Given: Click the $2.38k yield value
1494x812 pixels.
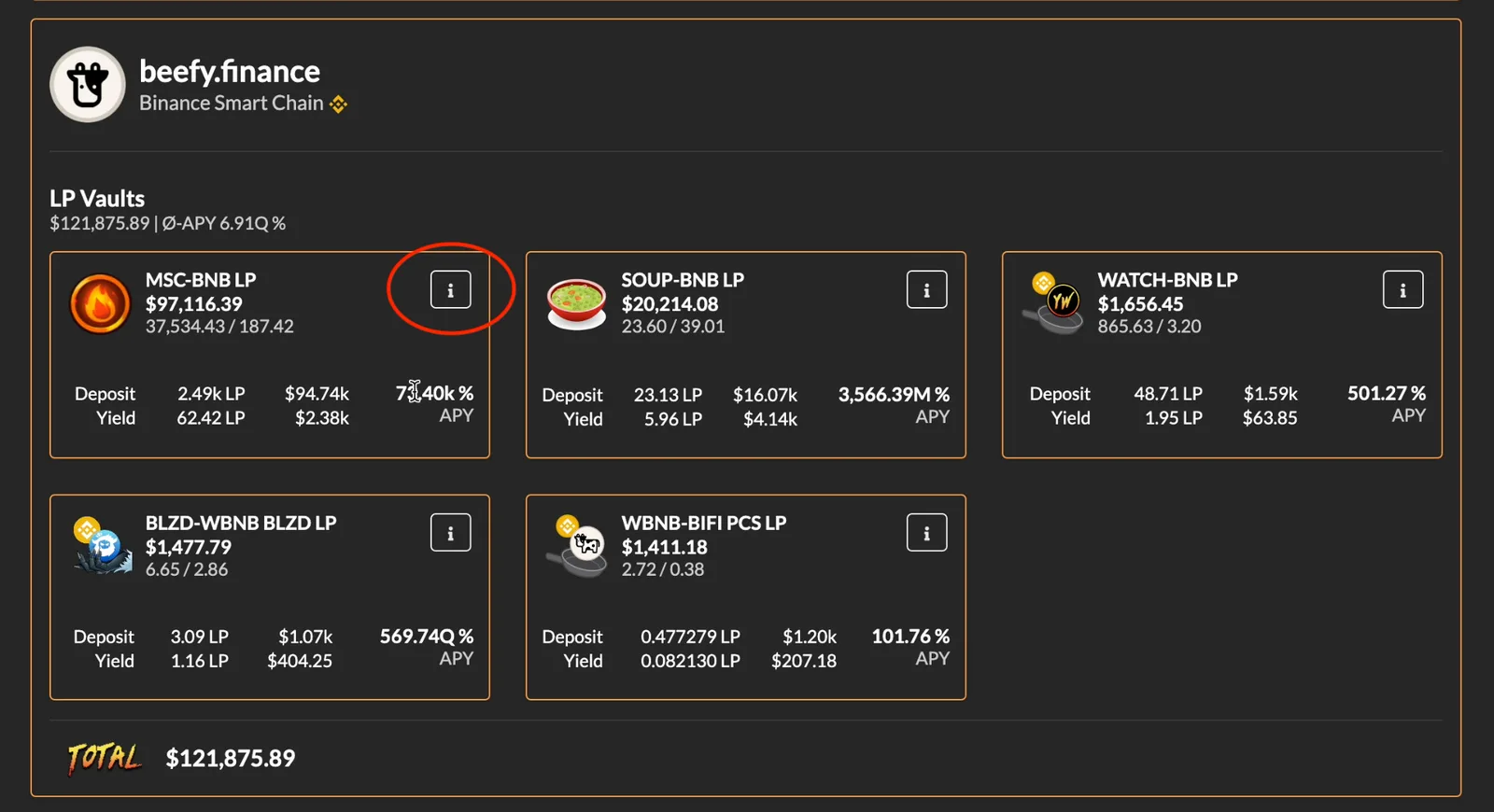Looking at the screenshot, I should (x=322, y=418).
